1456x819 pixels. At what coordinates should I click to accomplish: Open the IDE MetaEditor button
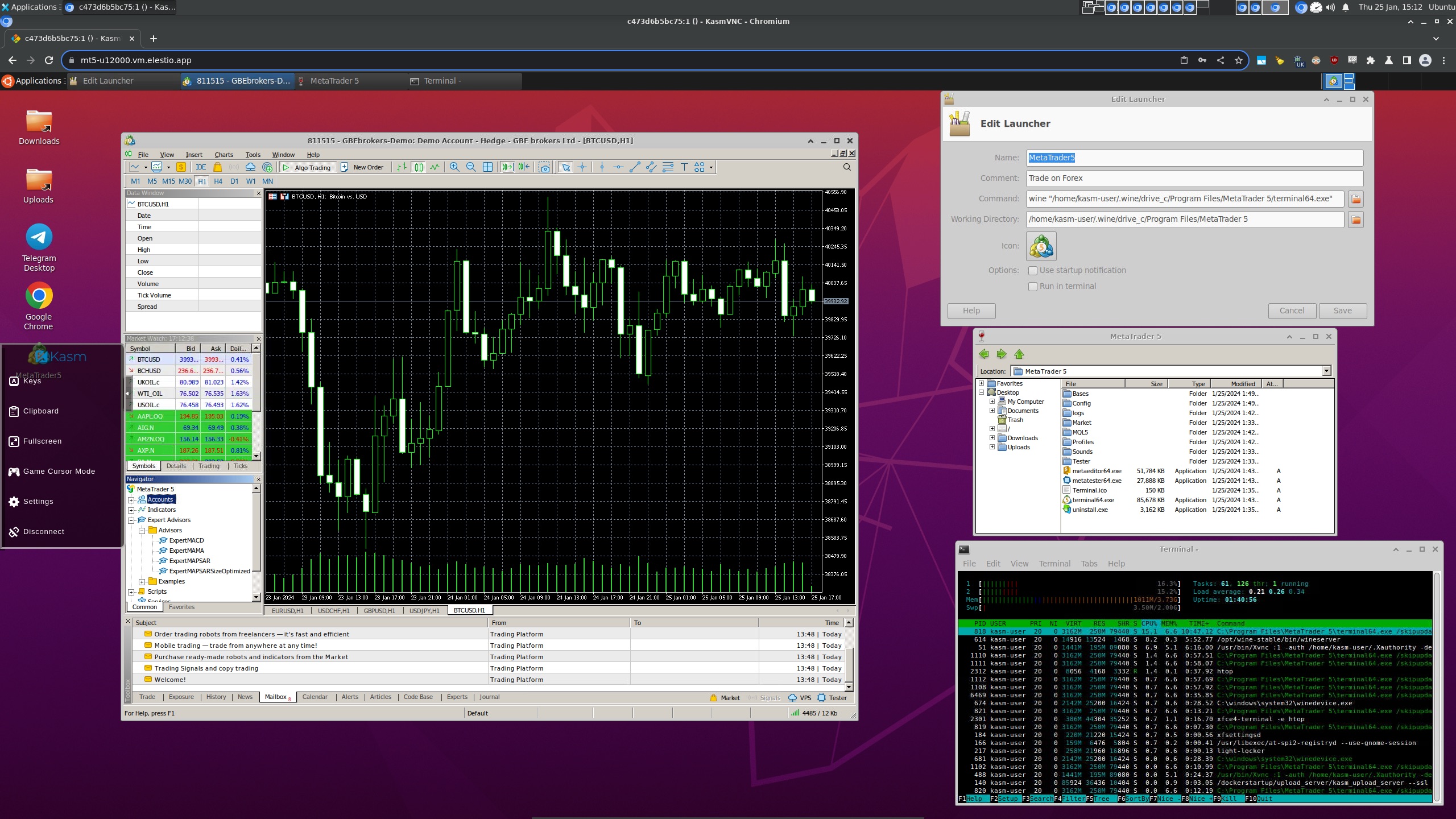click(201, 167)
